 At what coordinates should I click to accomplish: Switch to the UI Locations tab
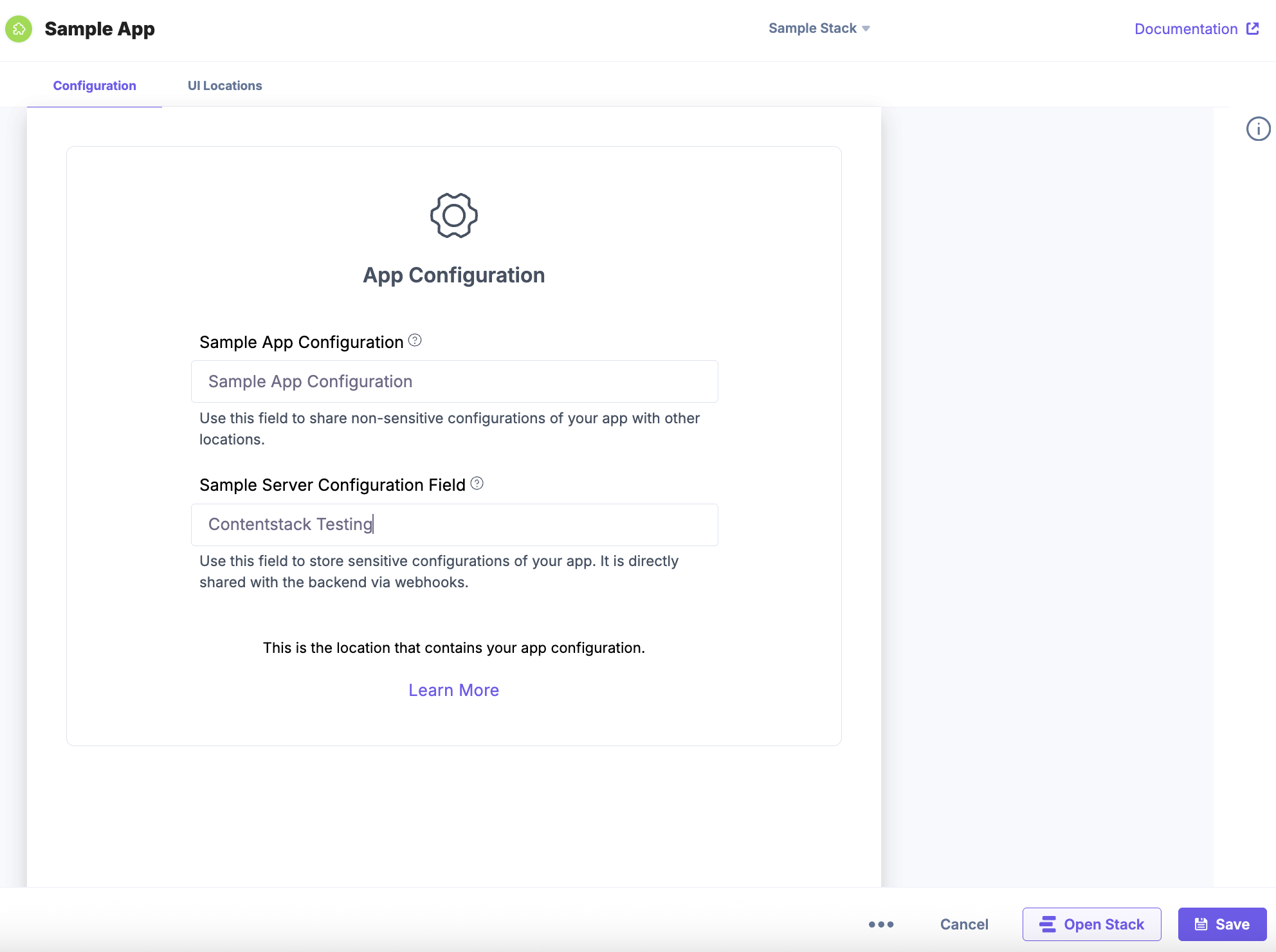click(224, 86)
